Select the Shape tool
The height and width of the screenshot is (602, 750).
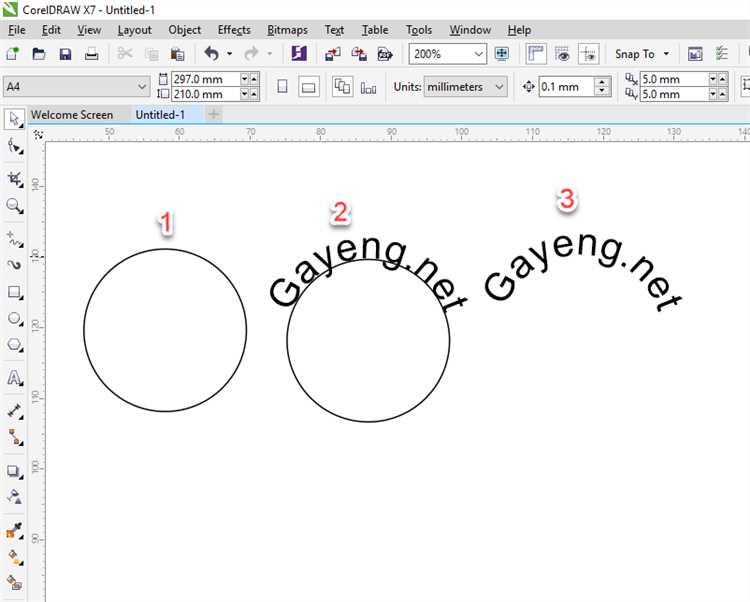pos(14,147)
